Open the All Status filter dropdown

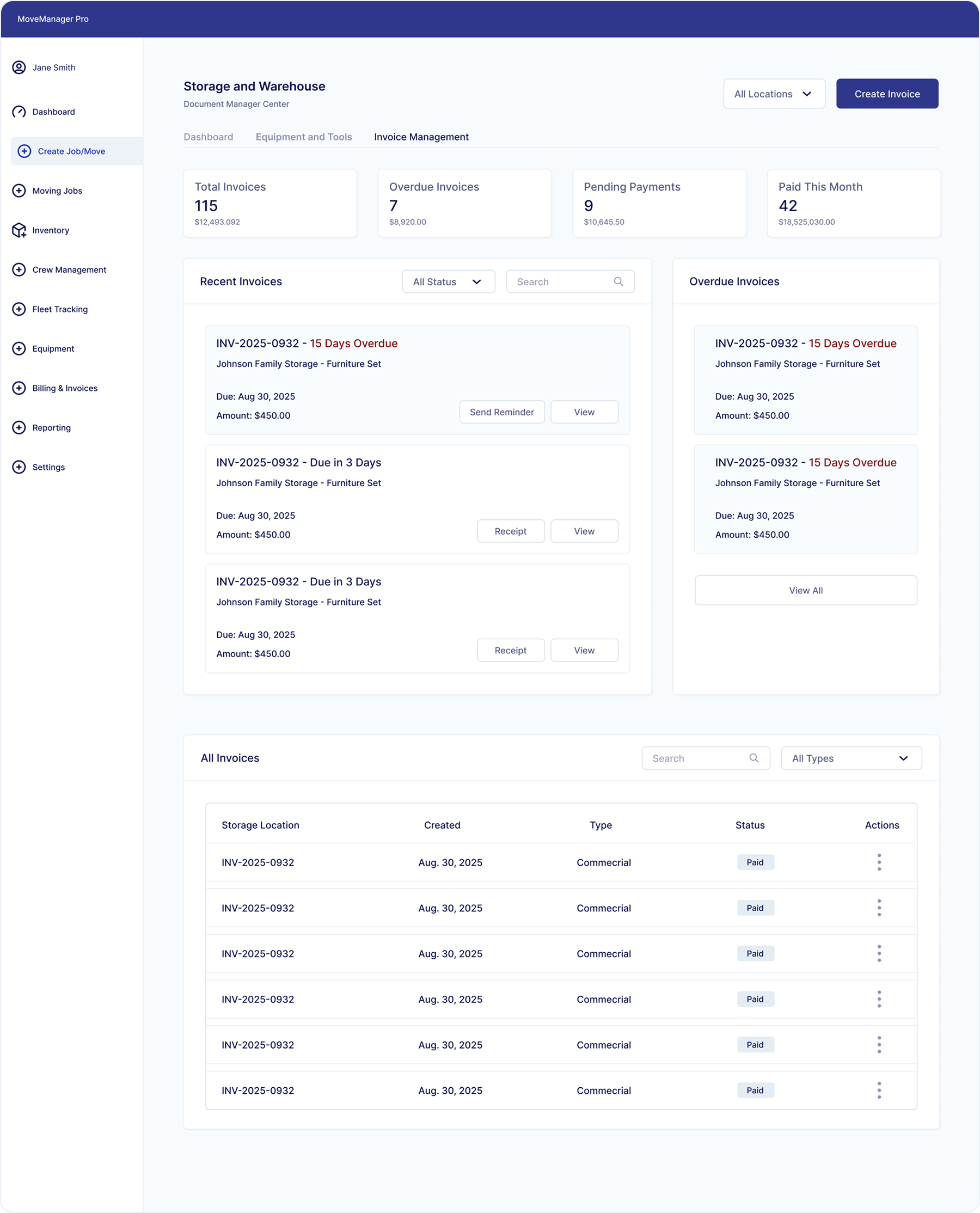(x=448, y=281)
